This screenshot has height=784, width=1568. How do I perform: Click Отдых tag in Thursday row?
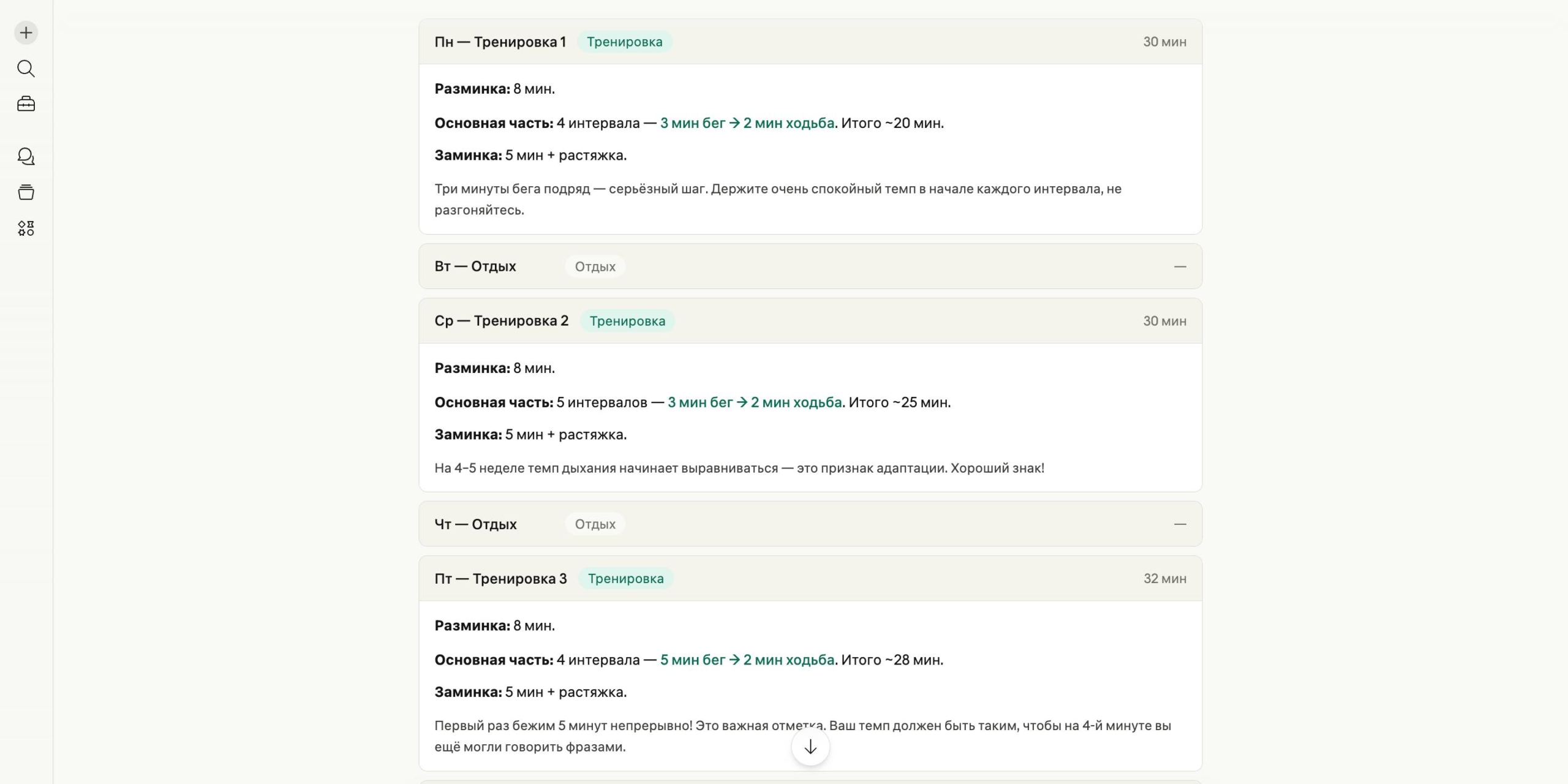click(595, 524)
